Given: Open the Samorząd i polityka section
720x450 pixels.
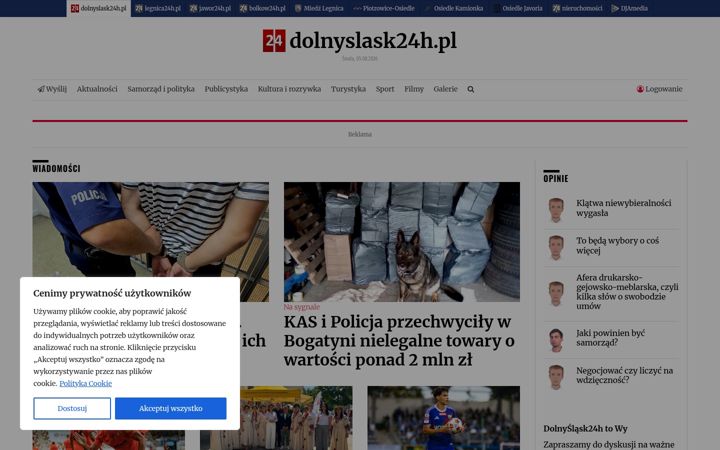Looking at the screenshot, I should (161, 89).
